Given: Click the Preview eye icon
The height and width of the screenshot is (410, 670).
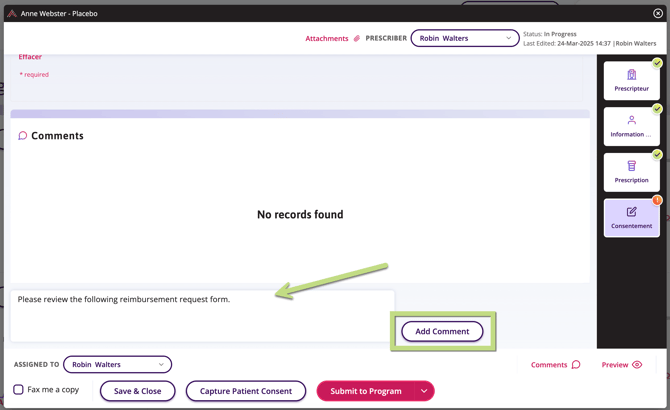Looking at the screenshot, I should pyautogui.click(x=637, y=364).
